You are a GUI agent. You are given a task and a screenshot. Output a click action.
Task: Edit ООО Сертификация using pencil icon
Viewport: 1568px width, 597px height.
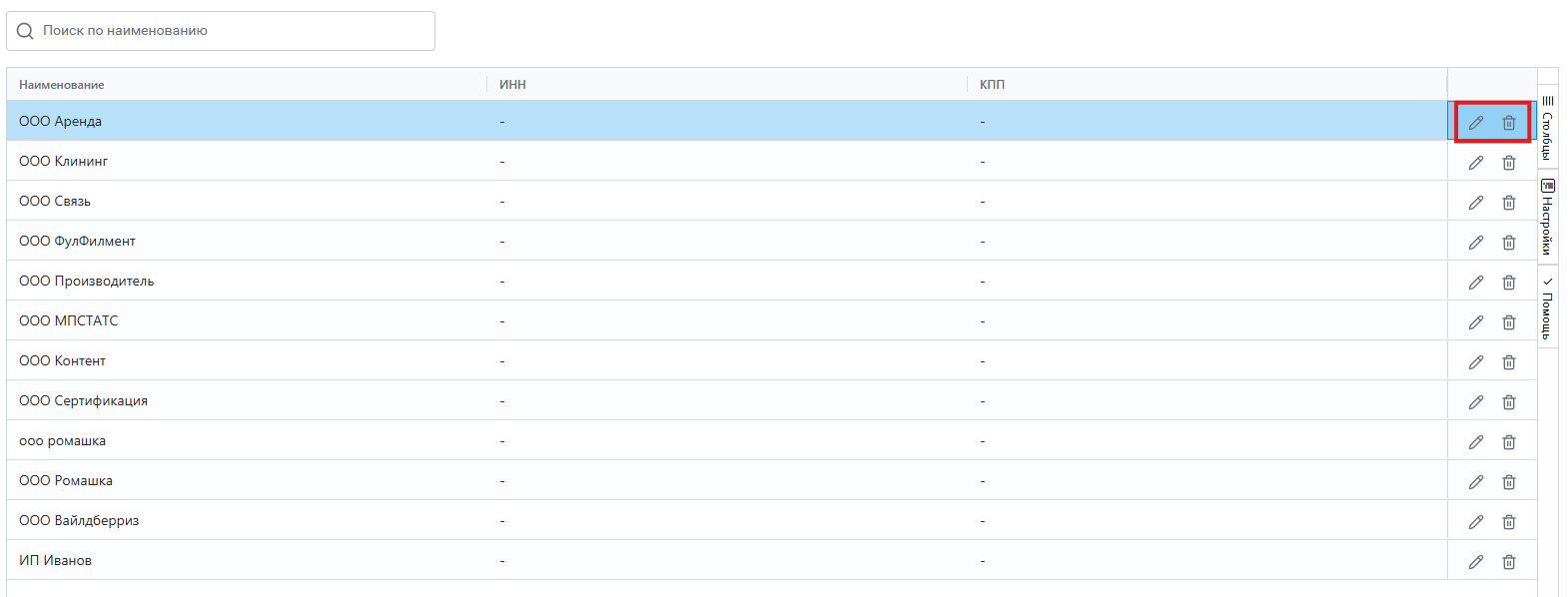[x=1476, y=402]
